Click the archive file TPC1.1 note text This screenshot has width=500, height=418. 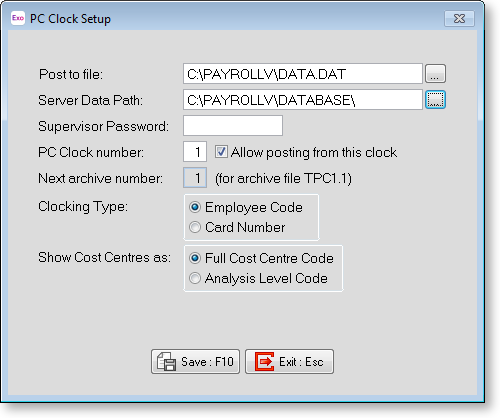tap(283, 179)
